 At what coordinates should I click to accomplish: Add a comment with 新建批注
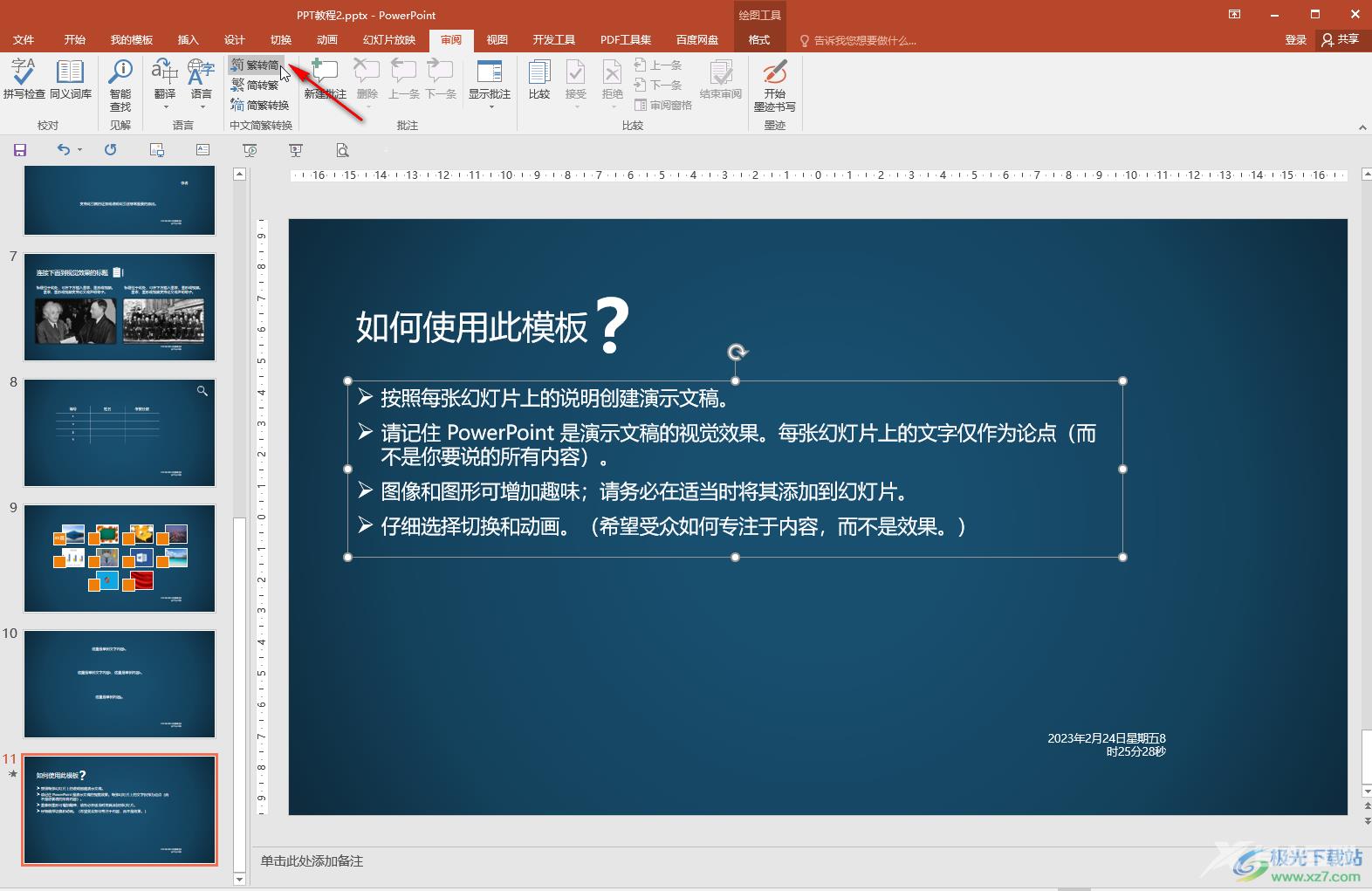coord(325,79)
